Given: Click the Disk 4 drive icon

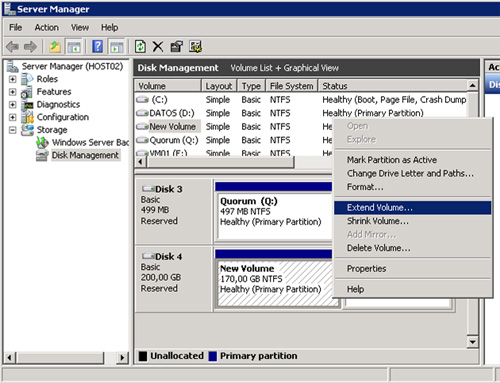Looking at the screenshot, I should (x=148, y=256).
